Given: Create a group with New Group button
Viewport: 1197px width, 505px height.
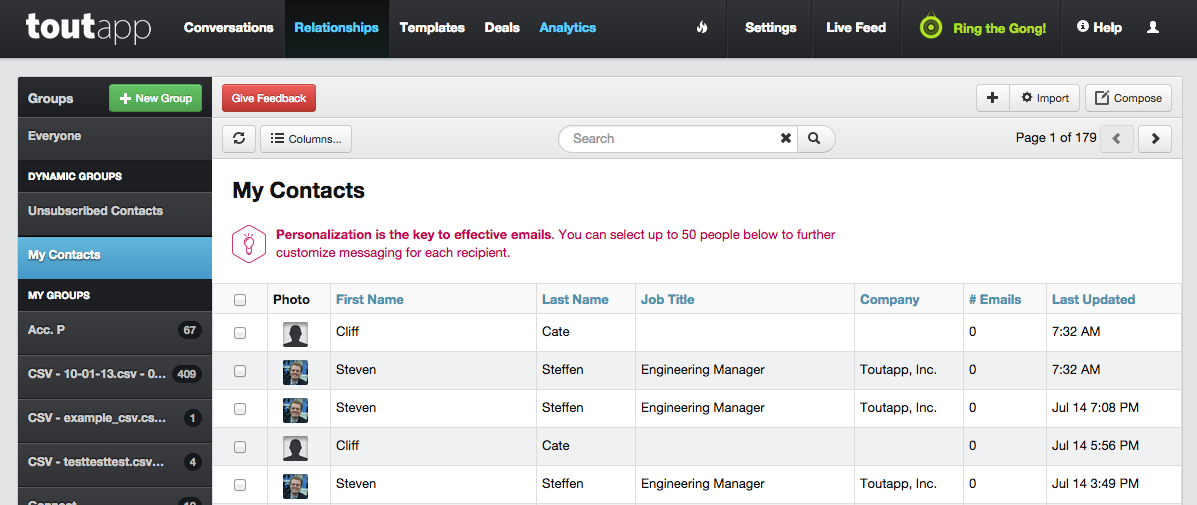Looking at the screenshot, I should click(x=155, y=98).
